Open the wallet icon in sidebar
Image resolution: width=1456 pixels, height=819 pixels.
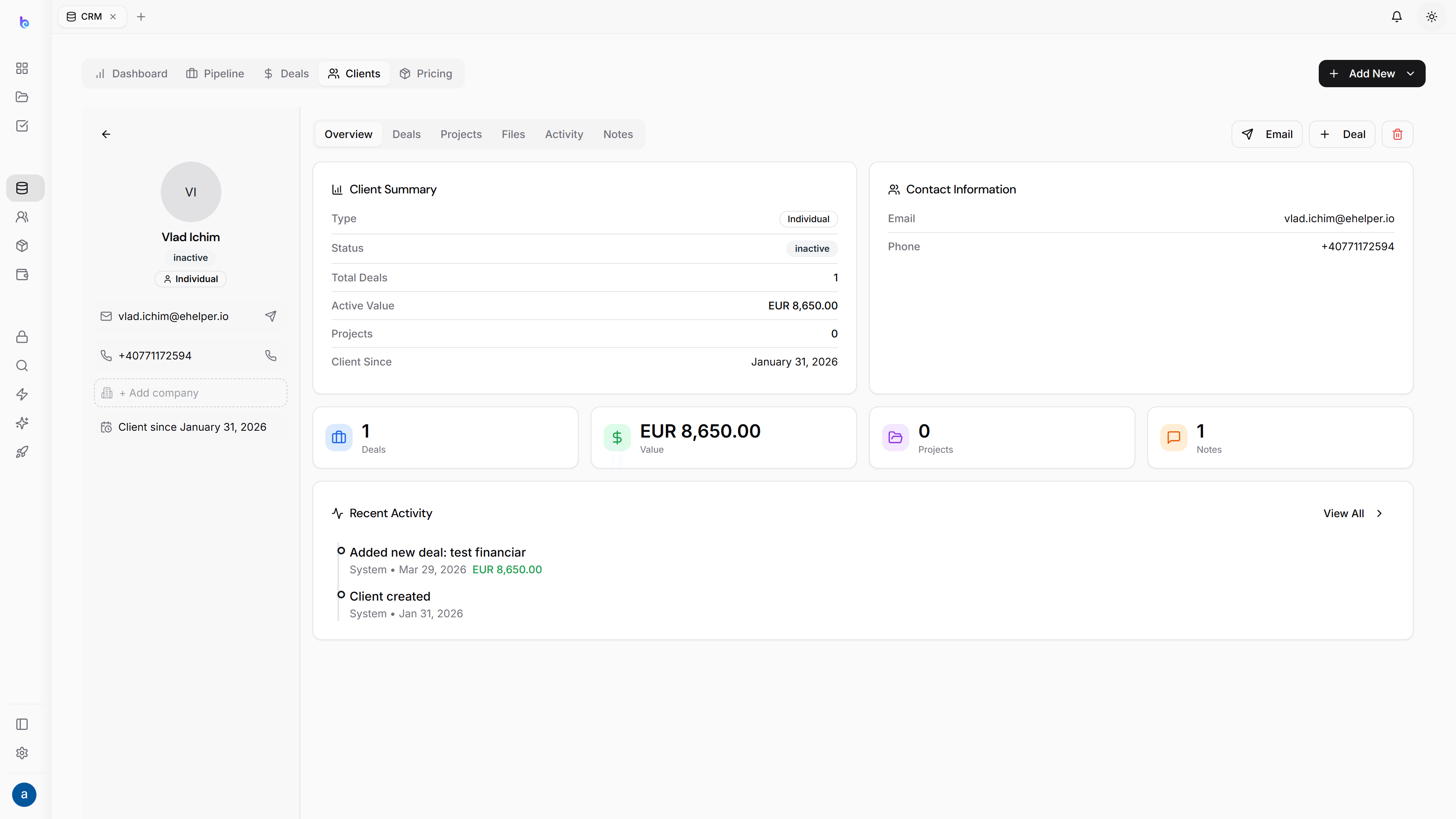(22, 275)
